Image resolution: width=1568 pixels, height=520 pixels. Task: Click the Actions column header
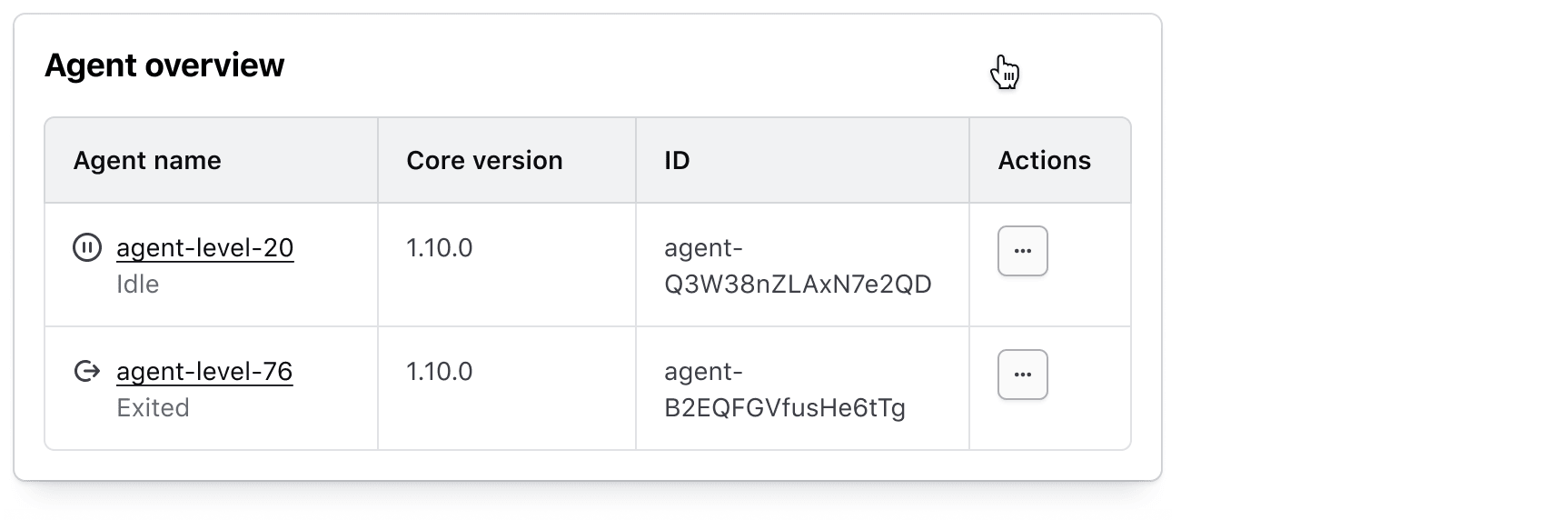click(1044, 160)
